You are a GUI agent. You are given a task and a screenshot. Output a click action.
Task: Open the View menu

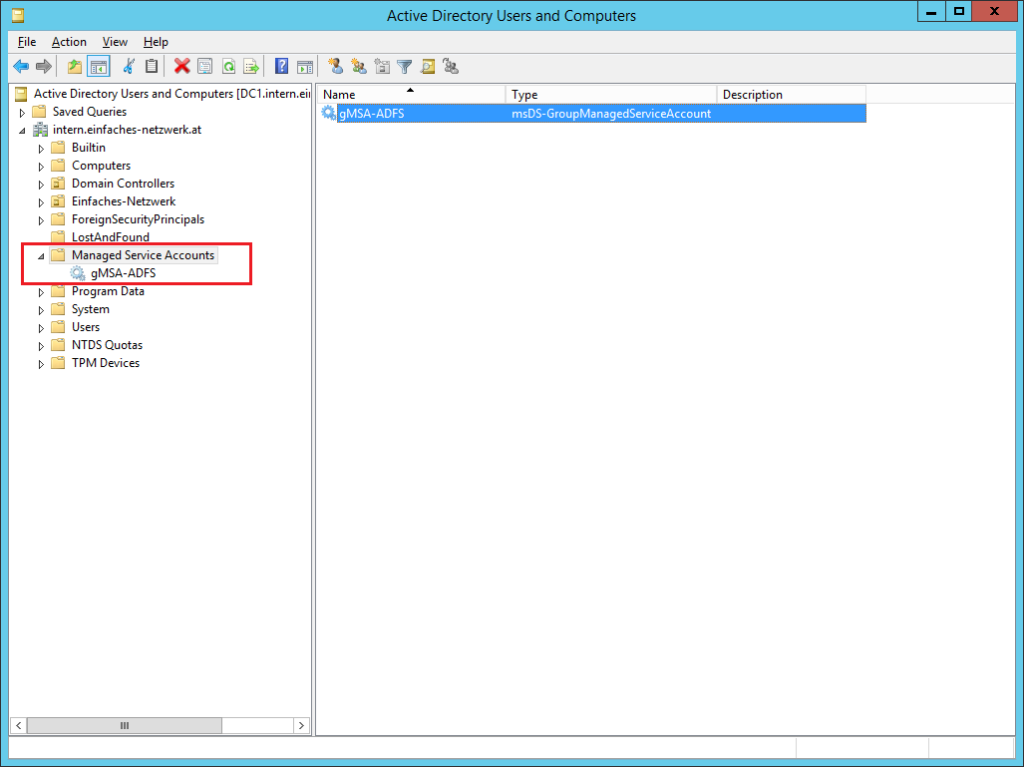[x=115, y=42]
